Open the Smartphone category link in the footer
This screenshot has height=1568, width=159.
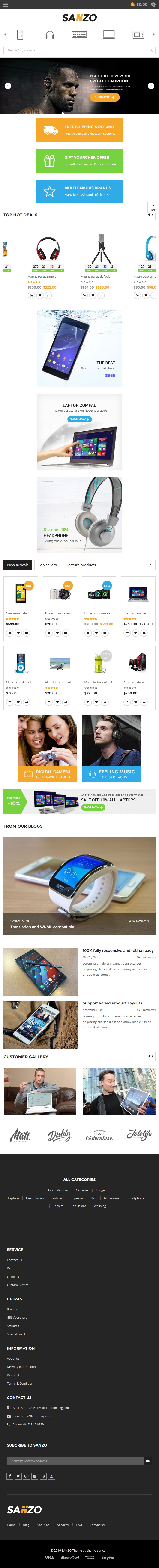pos(135,1198)
